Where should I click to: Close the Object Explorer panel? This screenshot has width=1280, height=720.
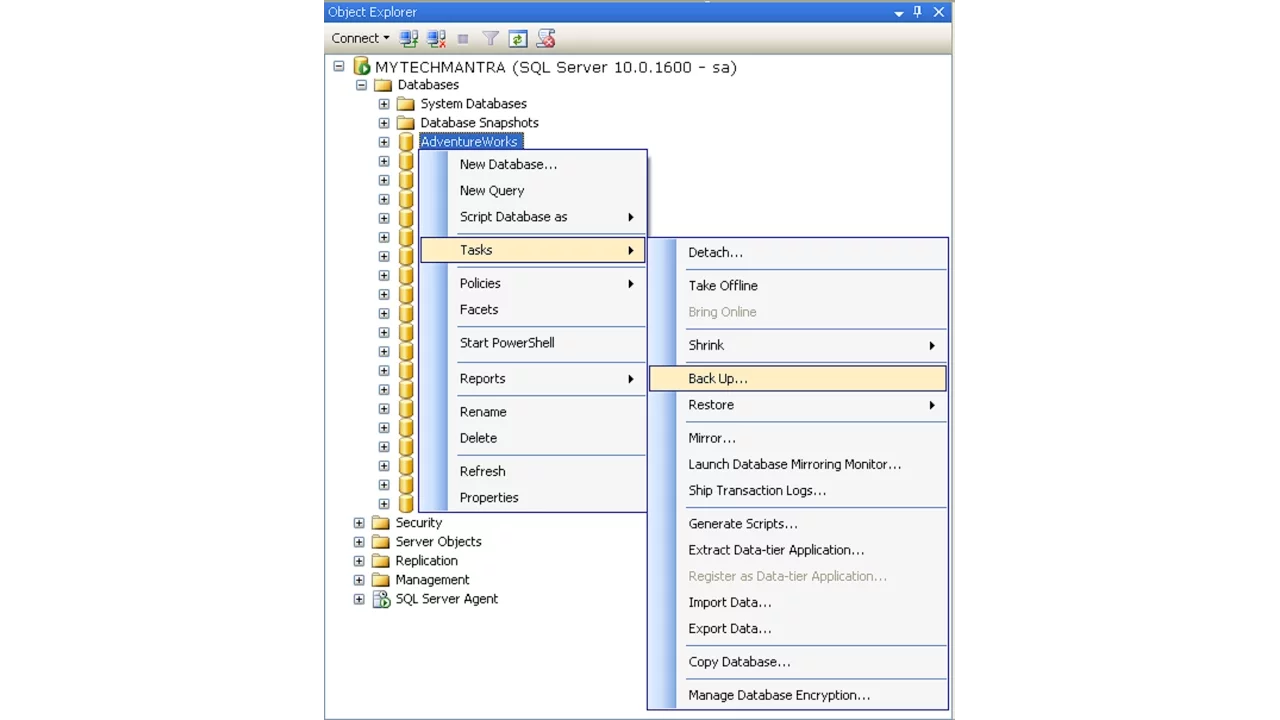(939, 12)
